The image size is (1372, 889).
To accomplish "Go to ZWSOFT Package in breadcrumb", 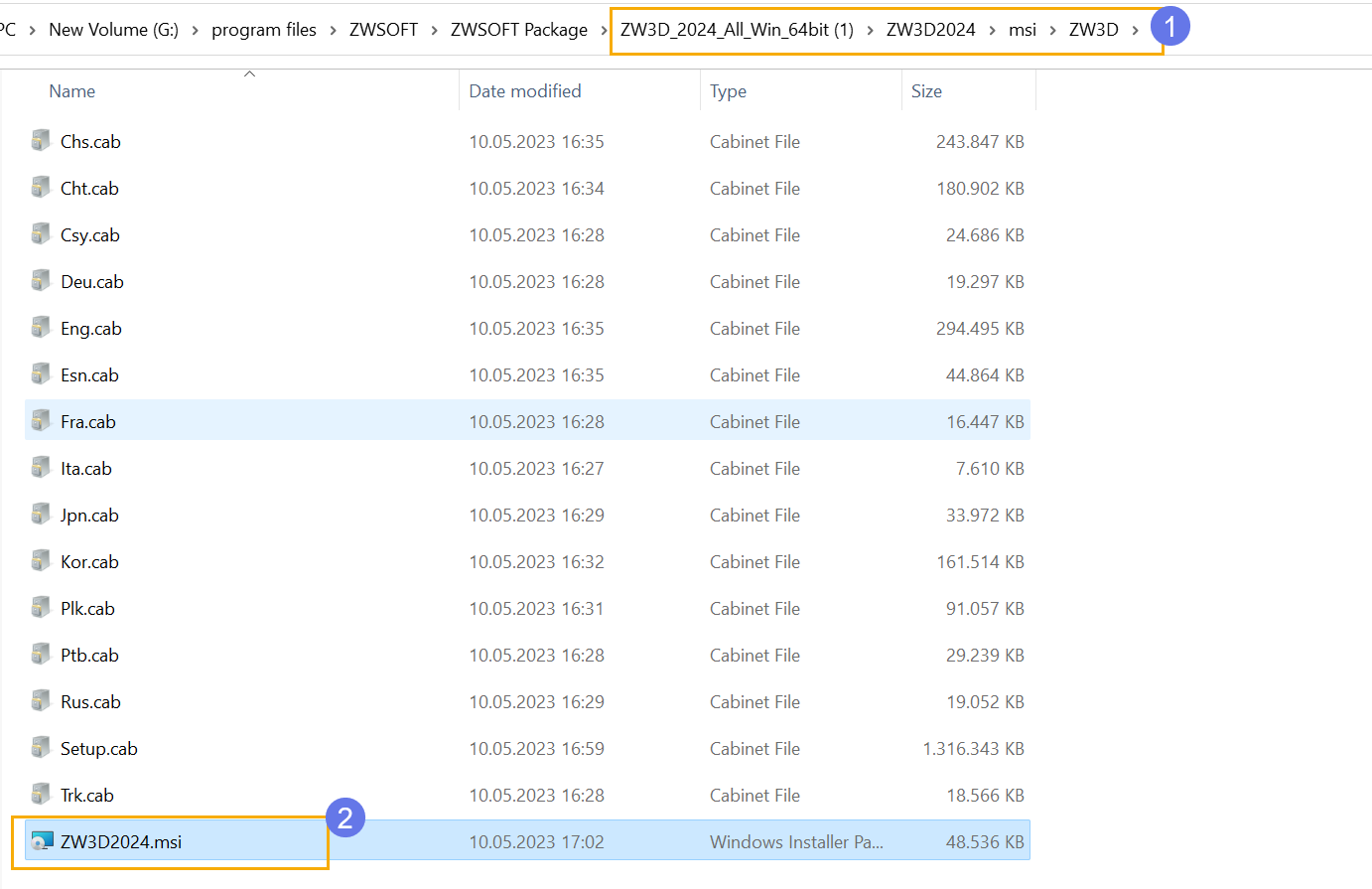I will pos(519,30).
